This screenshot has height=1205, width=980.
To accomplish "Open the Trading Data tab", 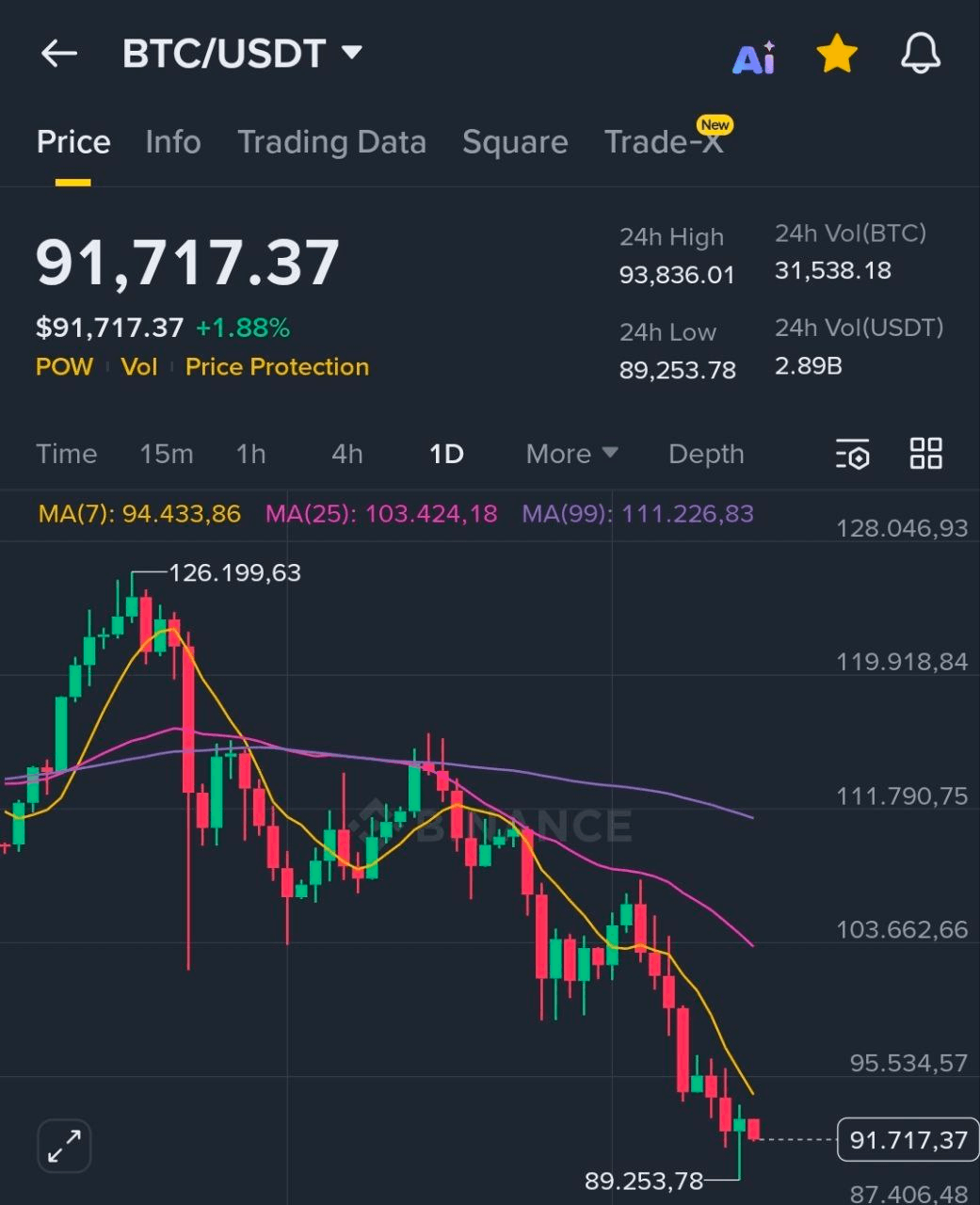I will [x=331, y=142].
